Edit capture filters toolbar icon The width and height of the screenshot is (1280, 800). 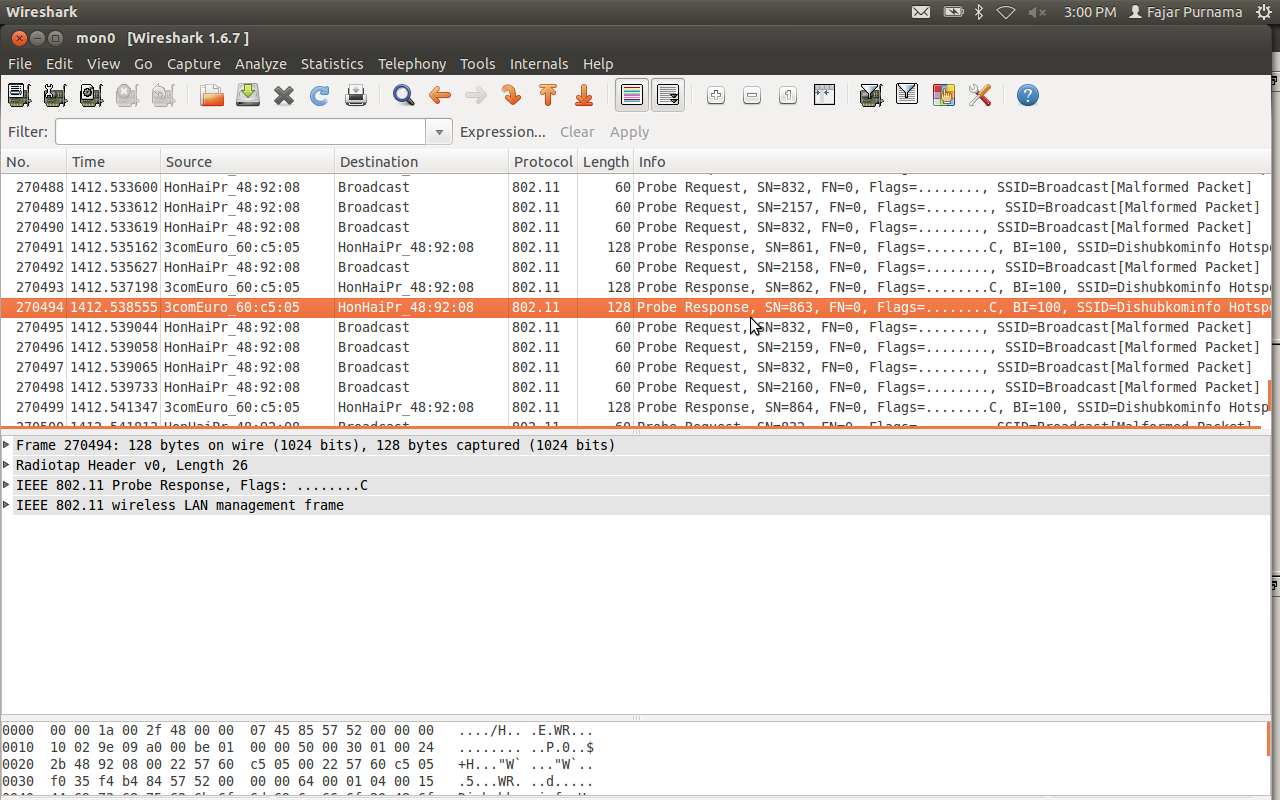[x=871, y=95]
